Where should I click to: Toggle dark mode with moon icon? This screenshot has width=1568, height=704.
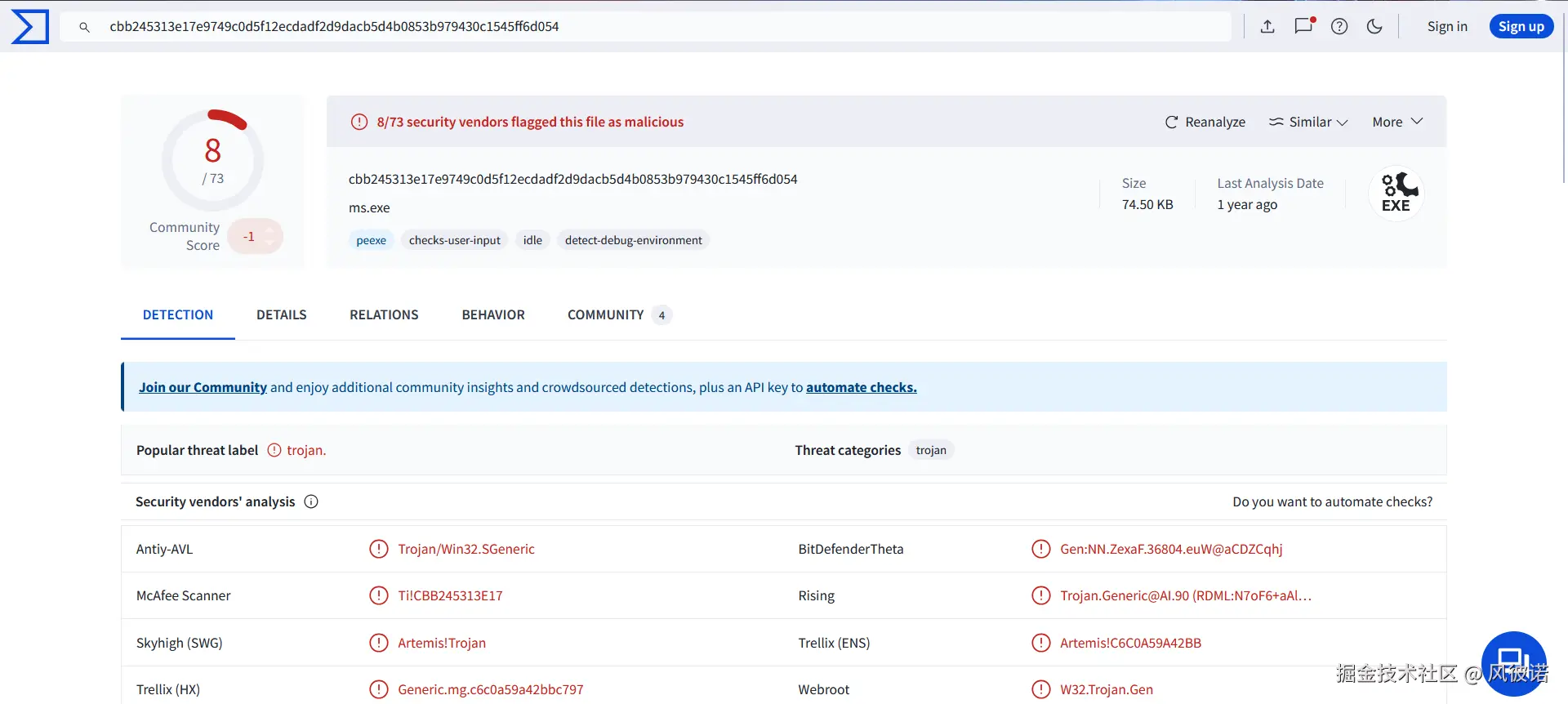coord(1374,26)
